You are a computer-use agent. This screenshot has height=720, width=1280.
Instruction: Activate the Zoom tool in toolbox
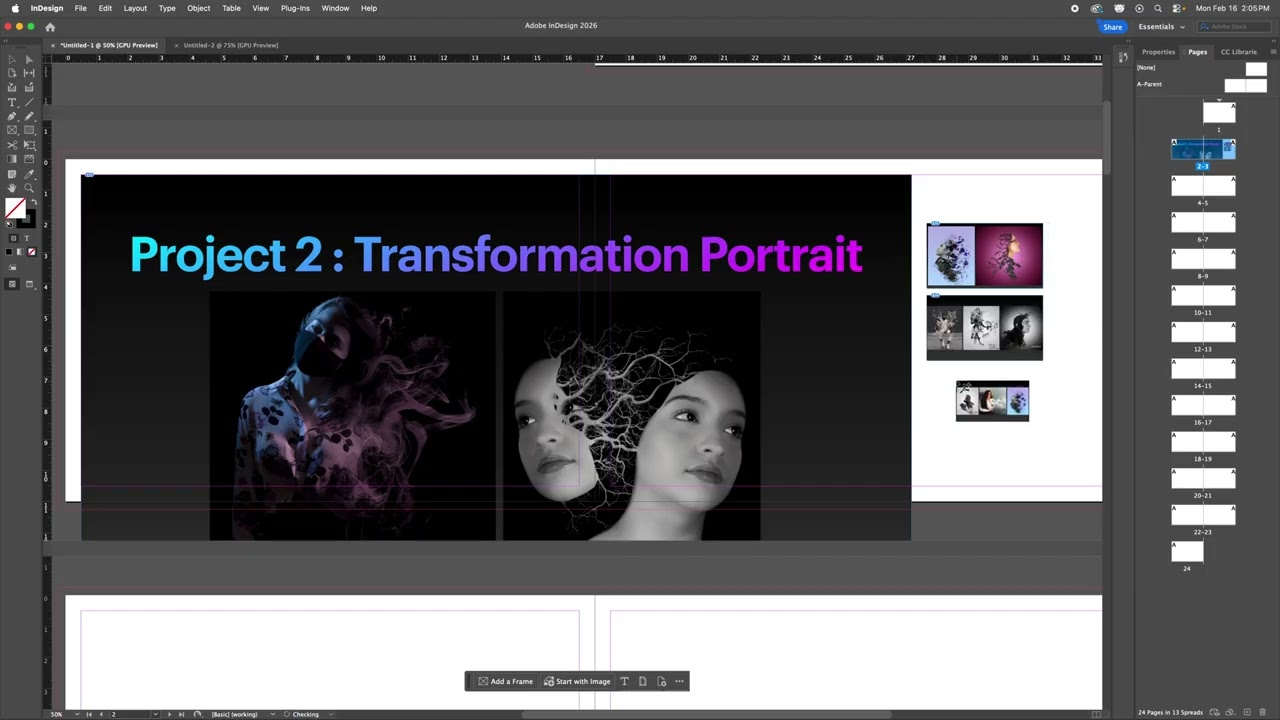[29, 188]
